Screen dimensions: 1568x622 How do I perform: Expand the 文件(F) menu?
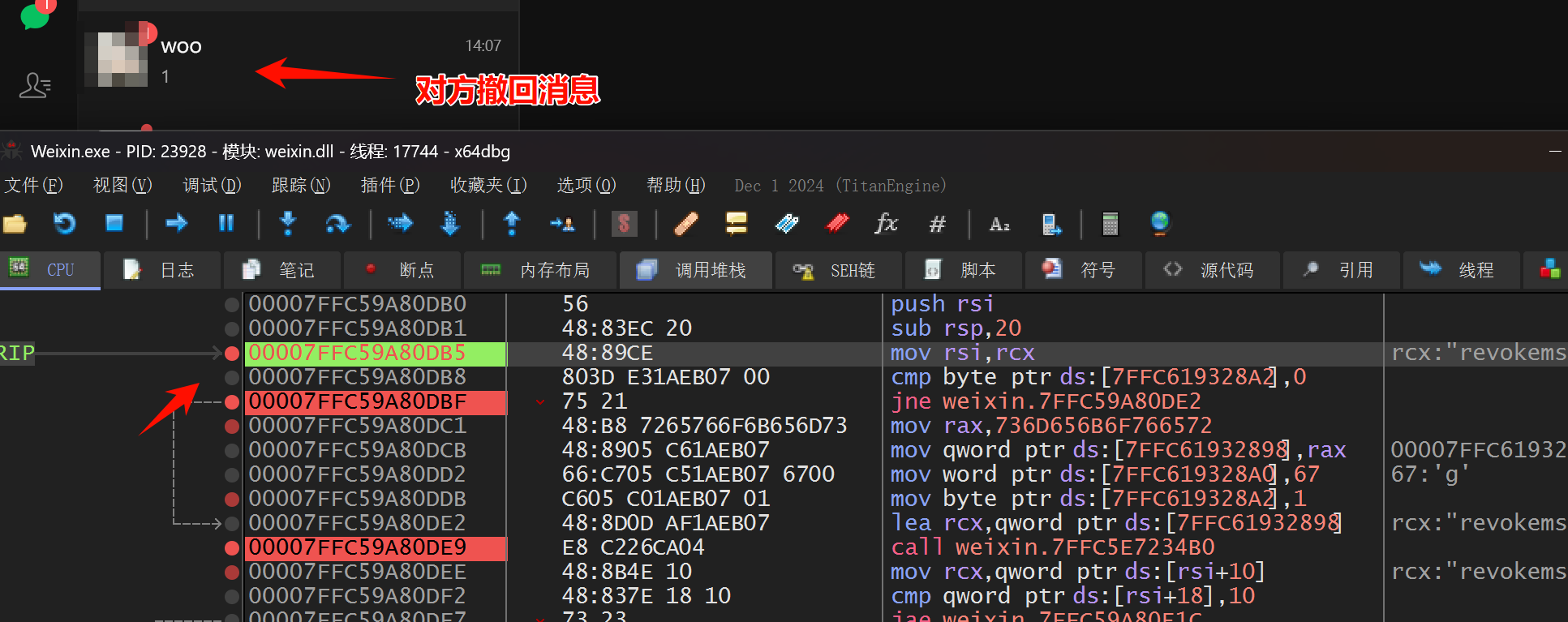[x=33, y=186]
